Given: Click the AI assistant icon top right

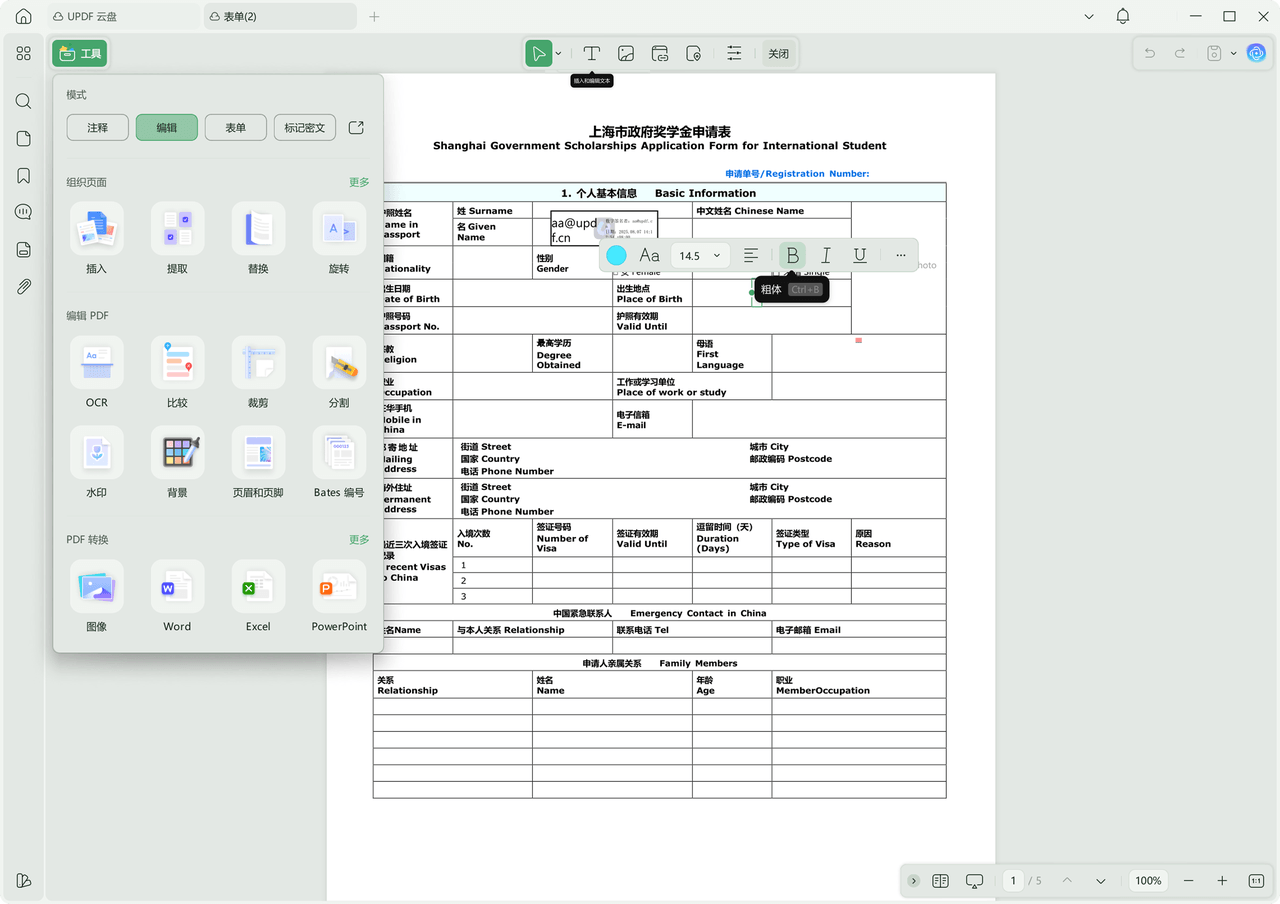Looking at the screenshot, I should (1256, 53).
